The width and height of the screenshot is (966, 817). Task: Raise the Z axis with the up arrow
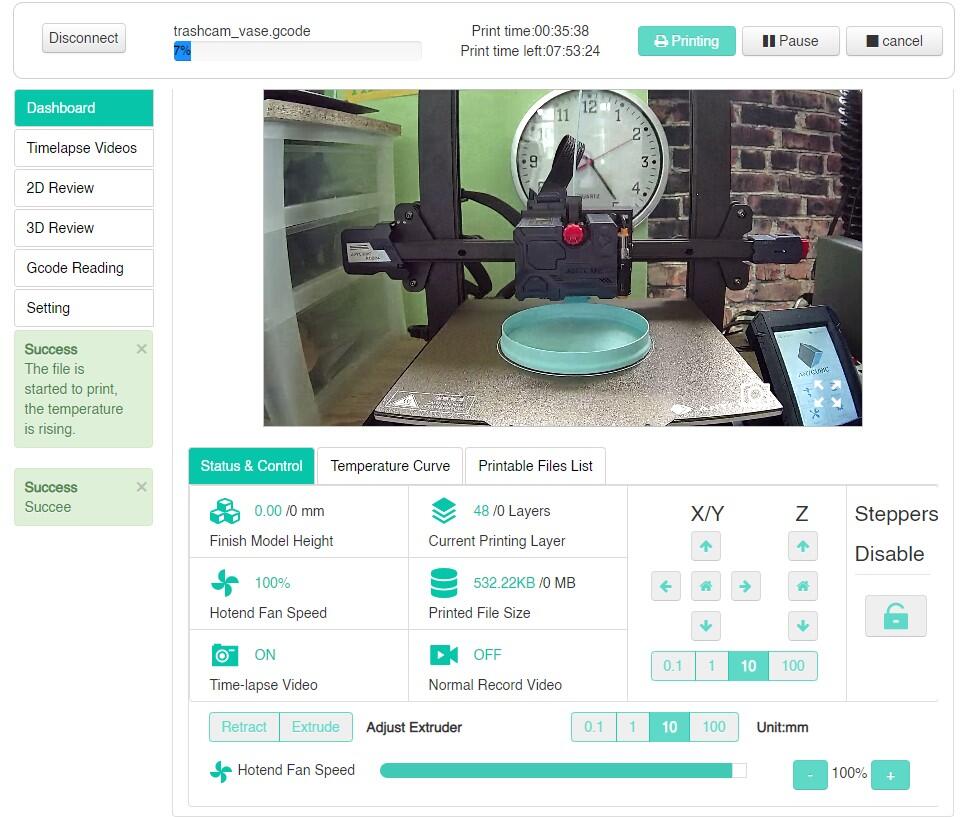(802, 546)
